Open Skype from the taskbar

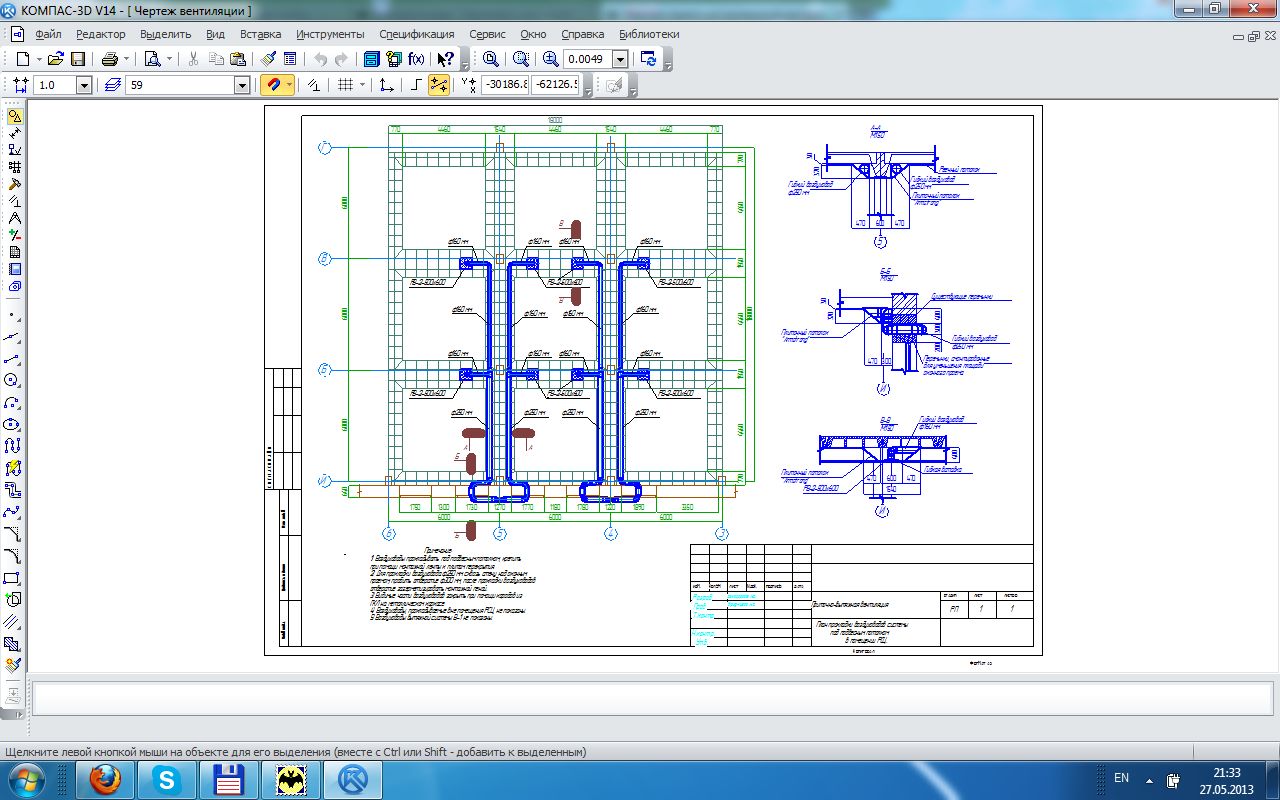166,779
